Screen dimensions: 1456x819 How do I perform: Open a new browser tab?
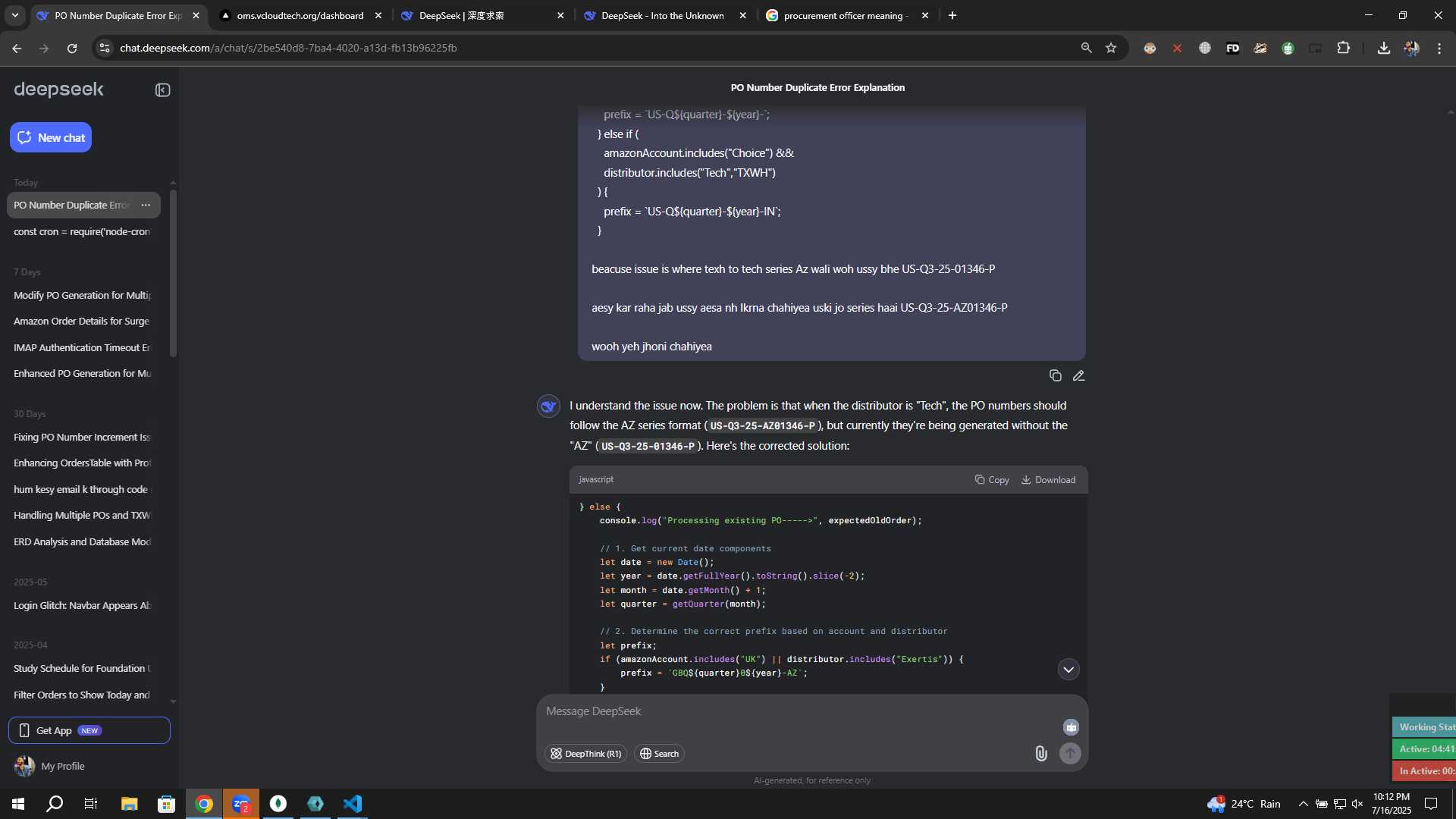pyautogui.click(x=952, y=15)
